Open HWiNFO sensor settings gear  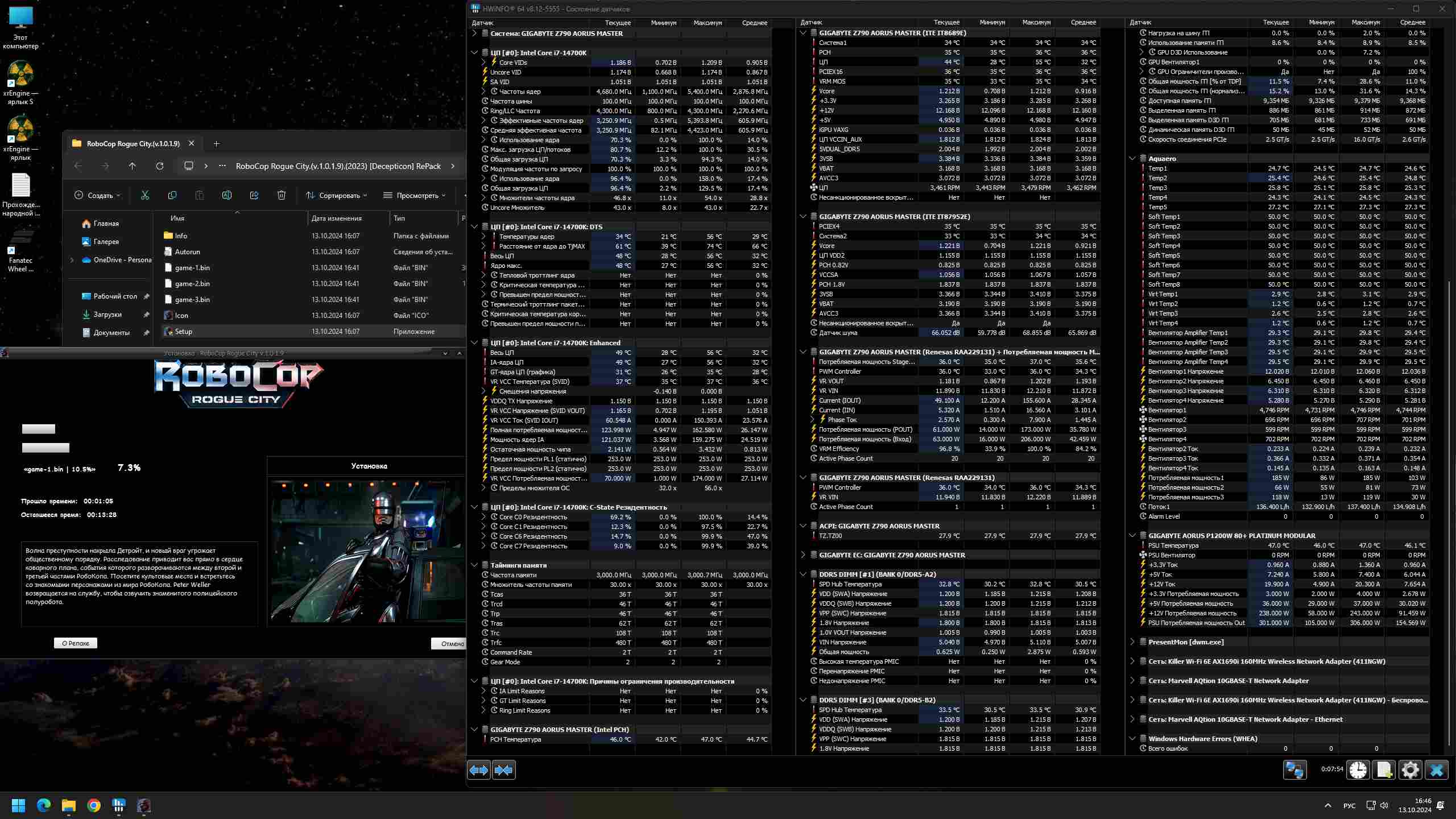(1410, 770)
